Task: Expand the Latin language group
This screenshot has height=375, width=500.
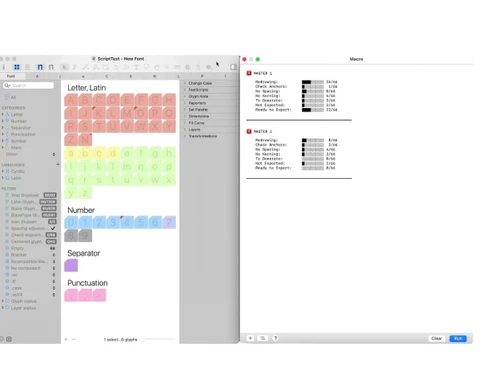Action: [3, 178]
